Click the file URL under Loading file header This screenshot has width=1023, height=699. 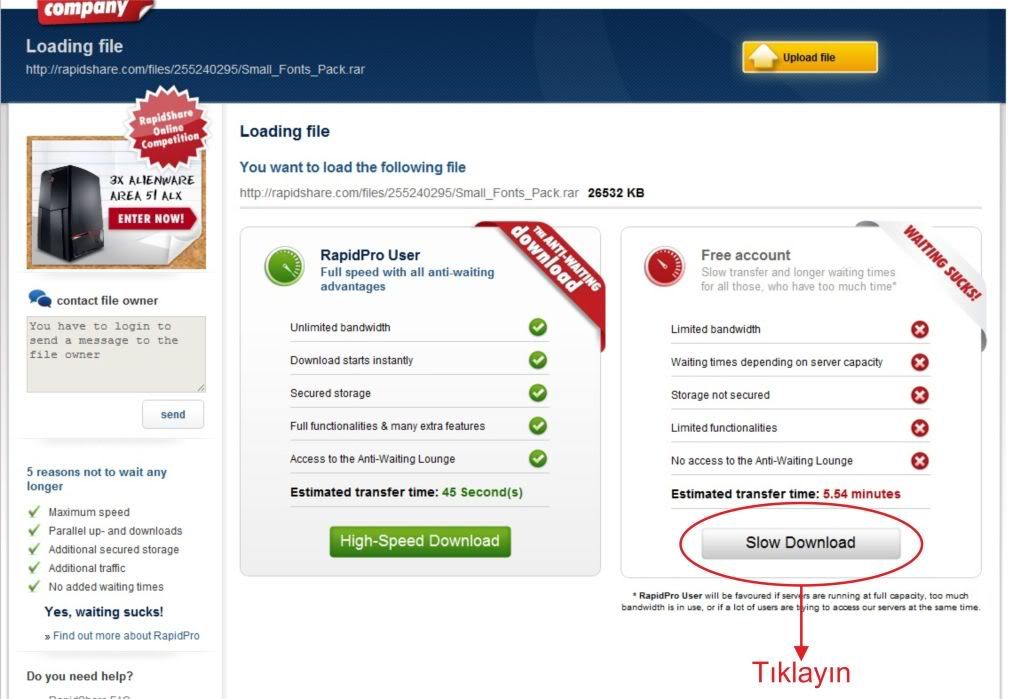click(x=195, y=69)
